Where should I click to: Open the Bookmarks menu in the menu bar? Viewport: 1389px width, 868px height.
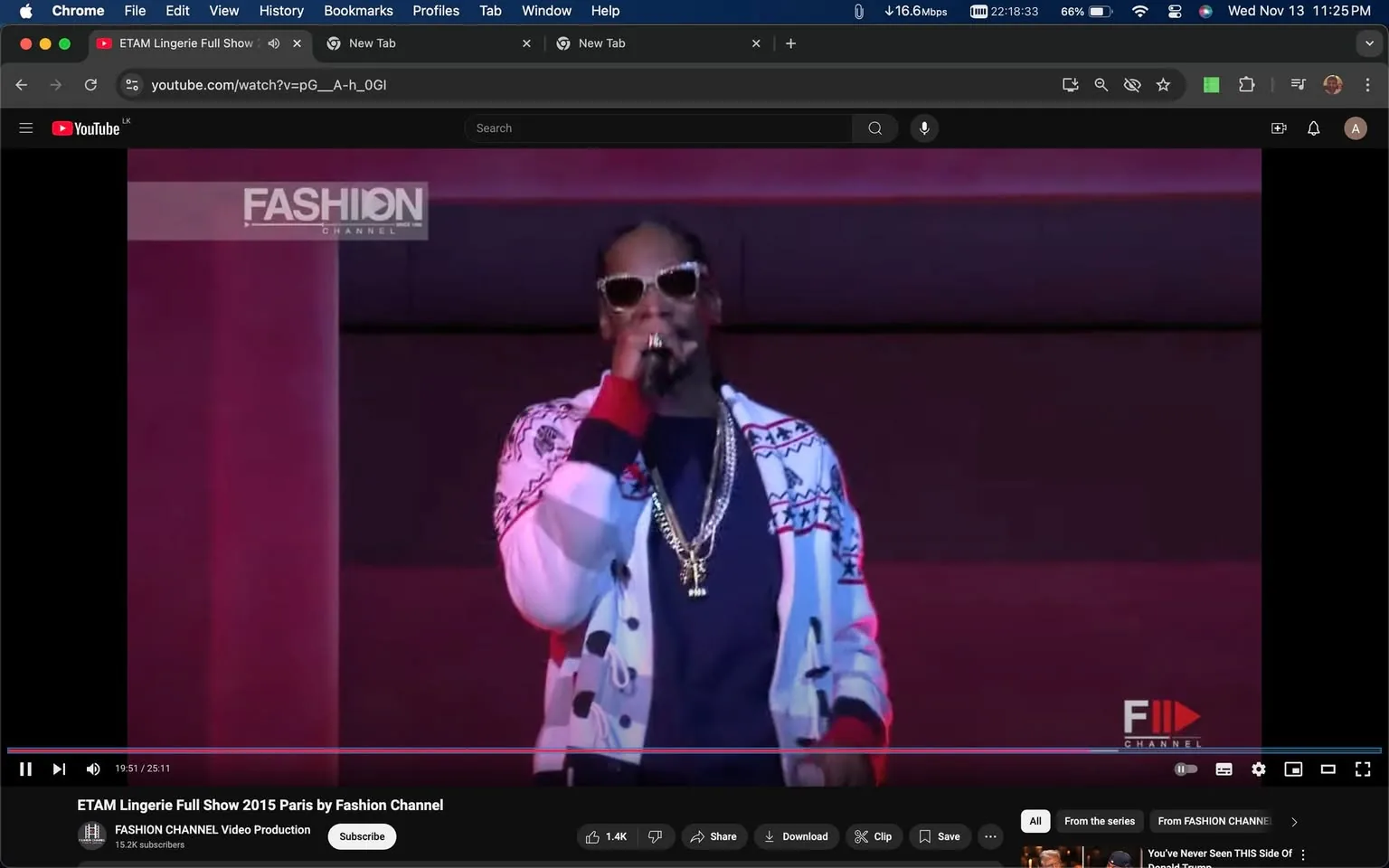(358, 11)
